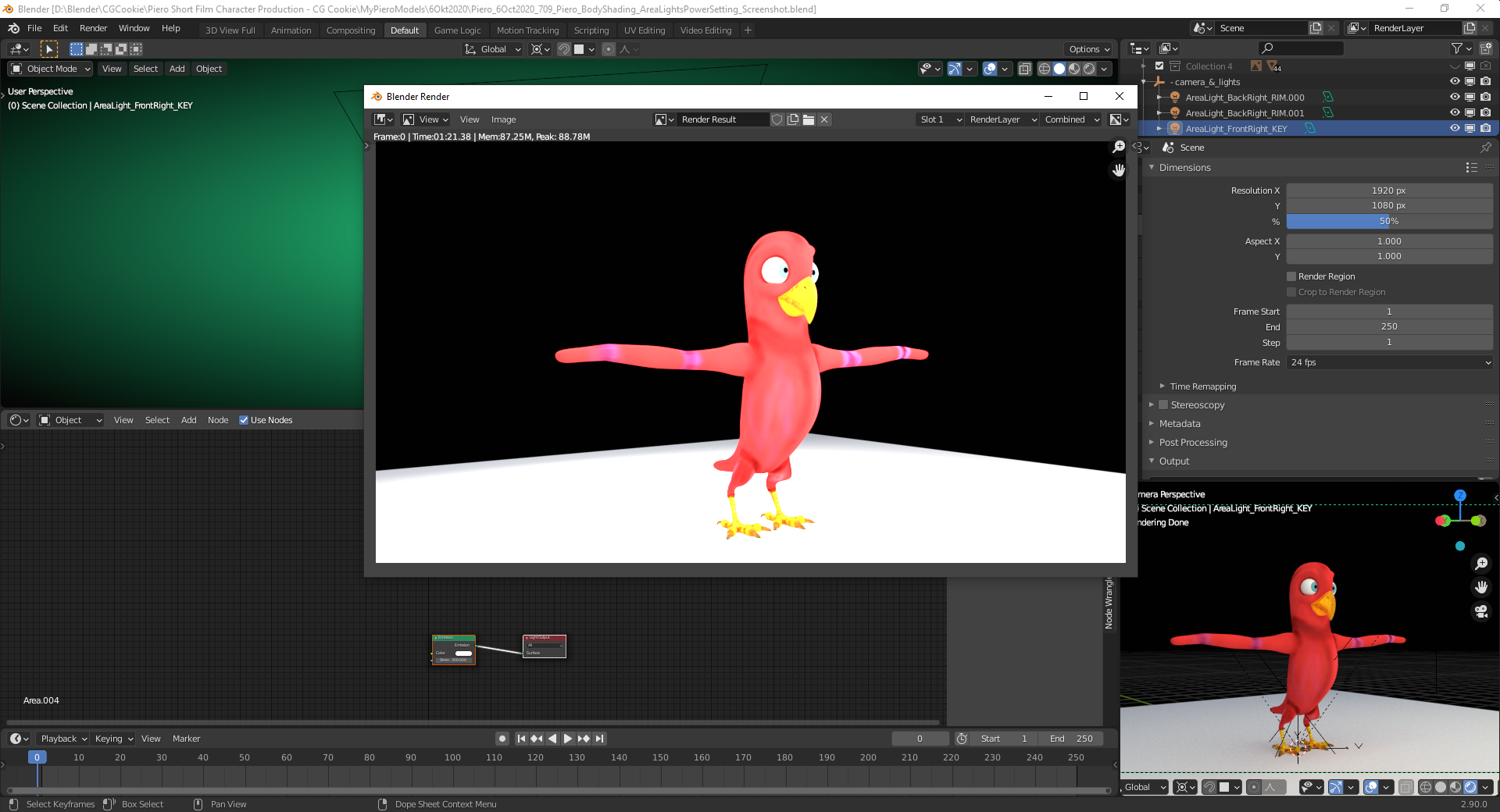Open the Node menu in shader editor

click(x=218, y=420)
